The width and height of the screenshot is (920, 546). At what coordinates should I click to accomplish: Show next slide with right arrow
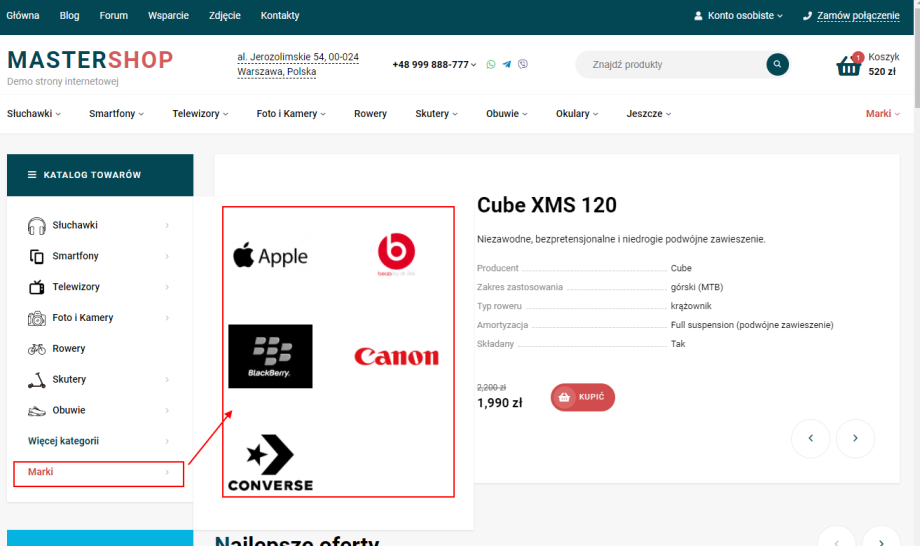[855, 438]
